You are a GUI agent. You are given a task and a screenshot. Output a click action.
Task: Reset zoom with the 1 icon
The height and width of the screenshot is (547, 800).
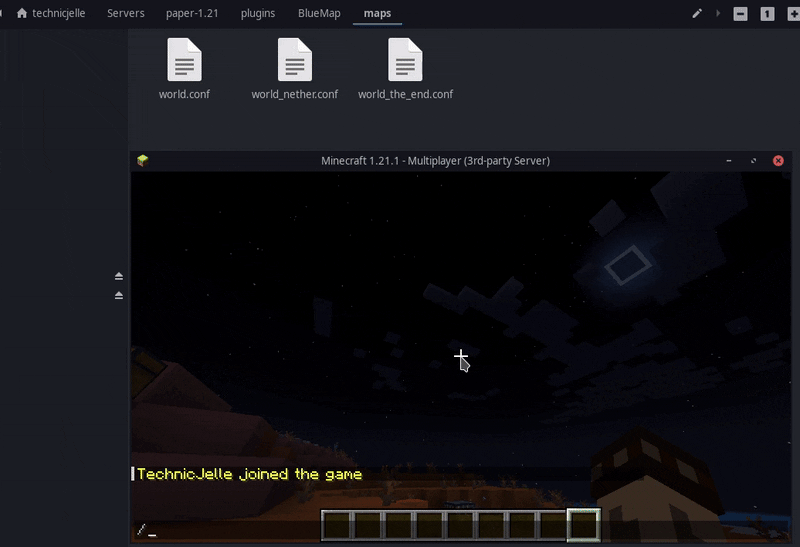click(x=767, y=14)
